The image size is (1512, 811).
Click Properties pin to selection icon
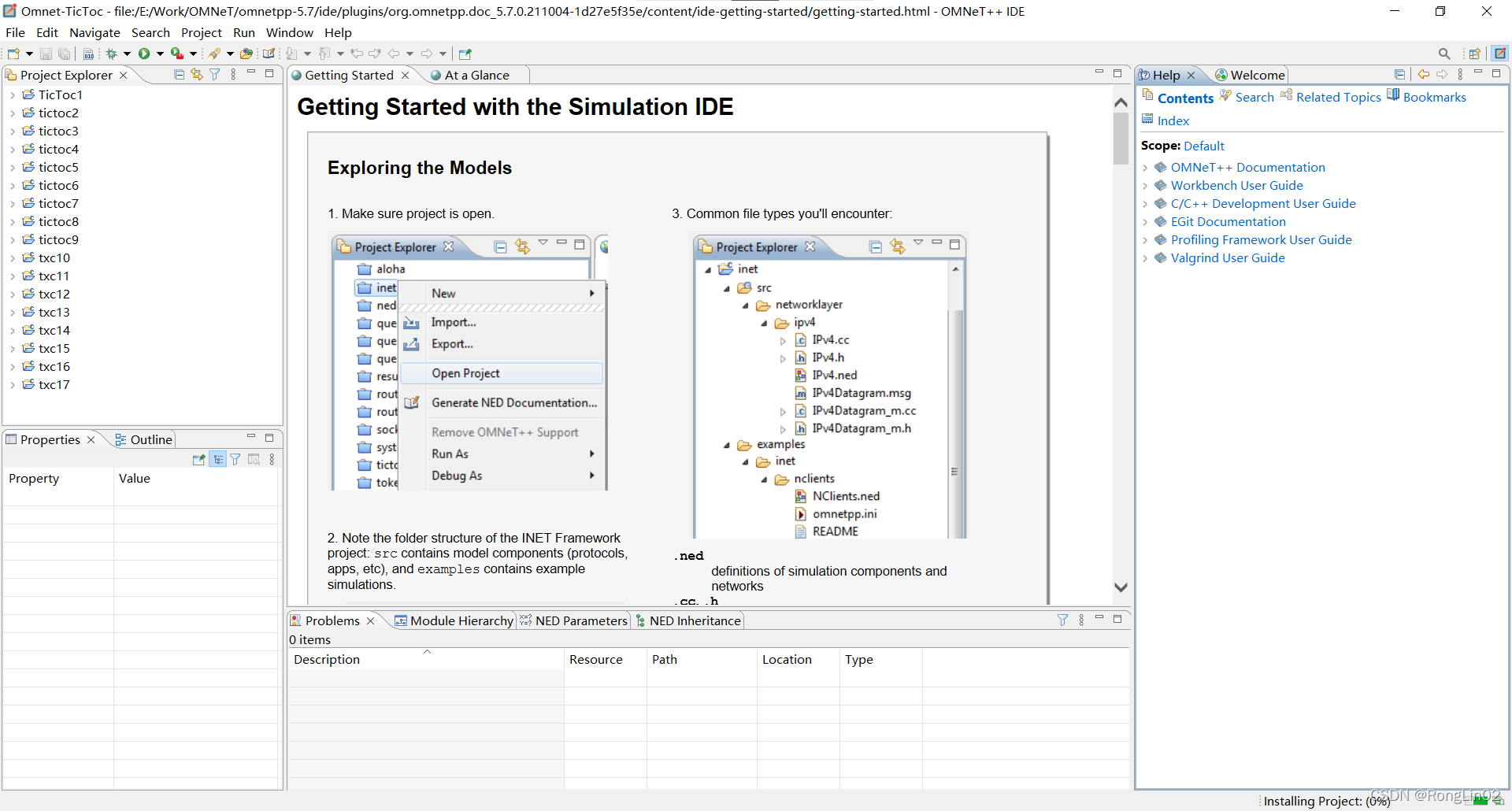pyautogui.click(x=199, y=459)
